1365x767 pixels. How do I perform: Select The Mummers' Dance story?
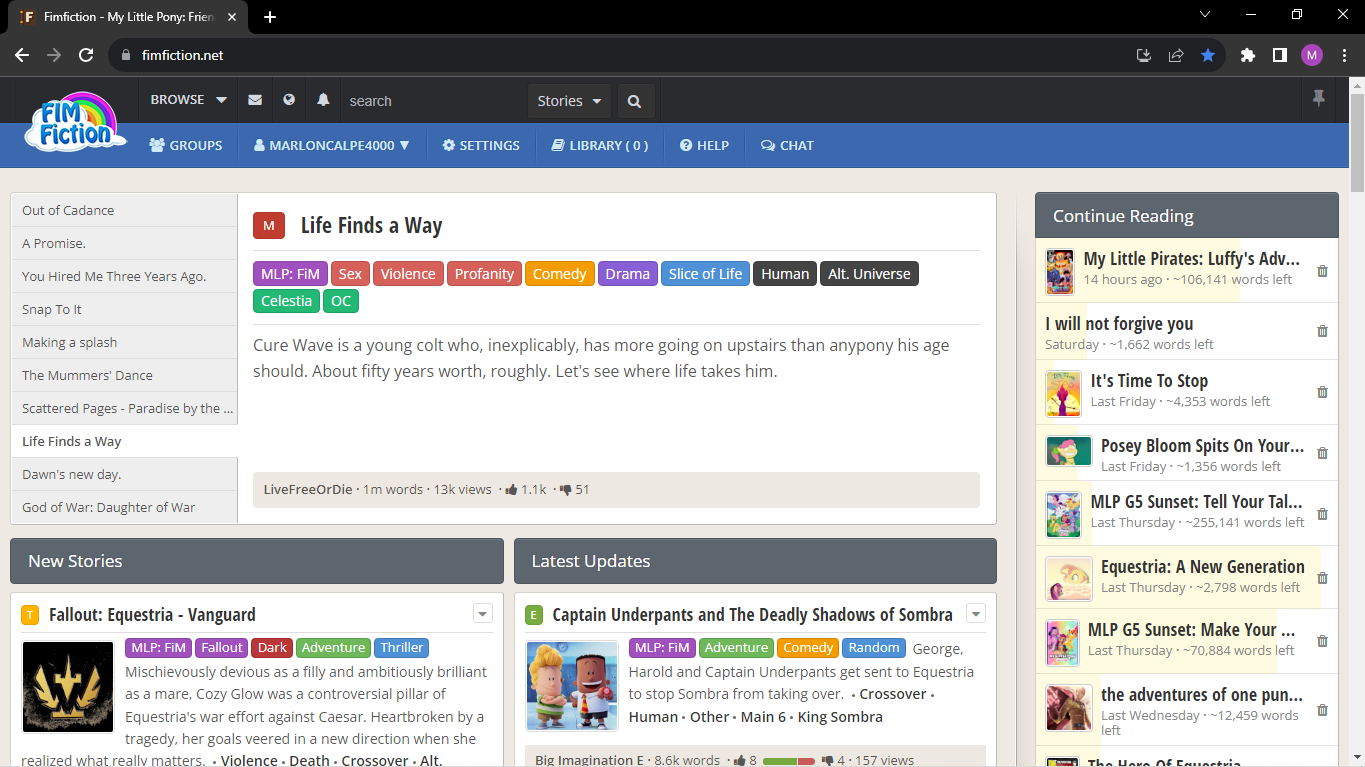124,375
